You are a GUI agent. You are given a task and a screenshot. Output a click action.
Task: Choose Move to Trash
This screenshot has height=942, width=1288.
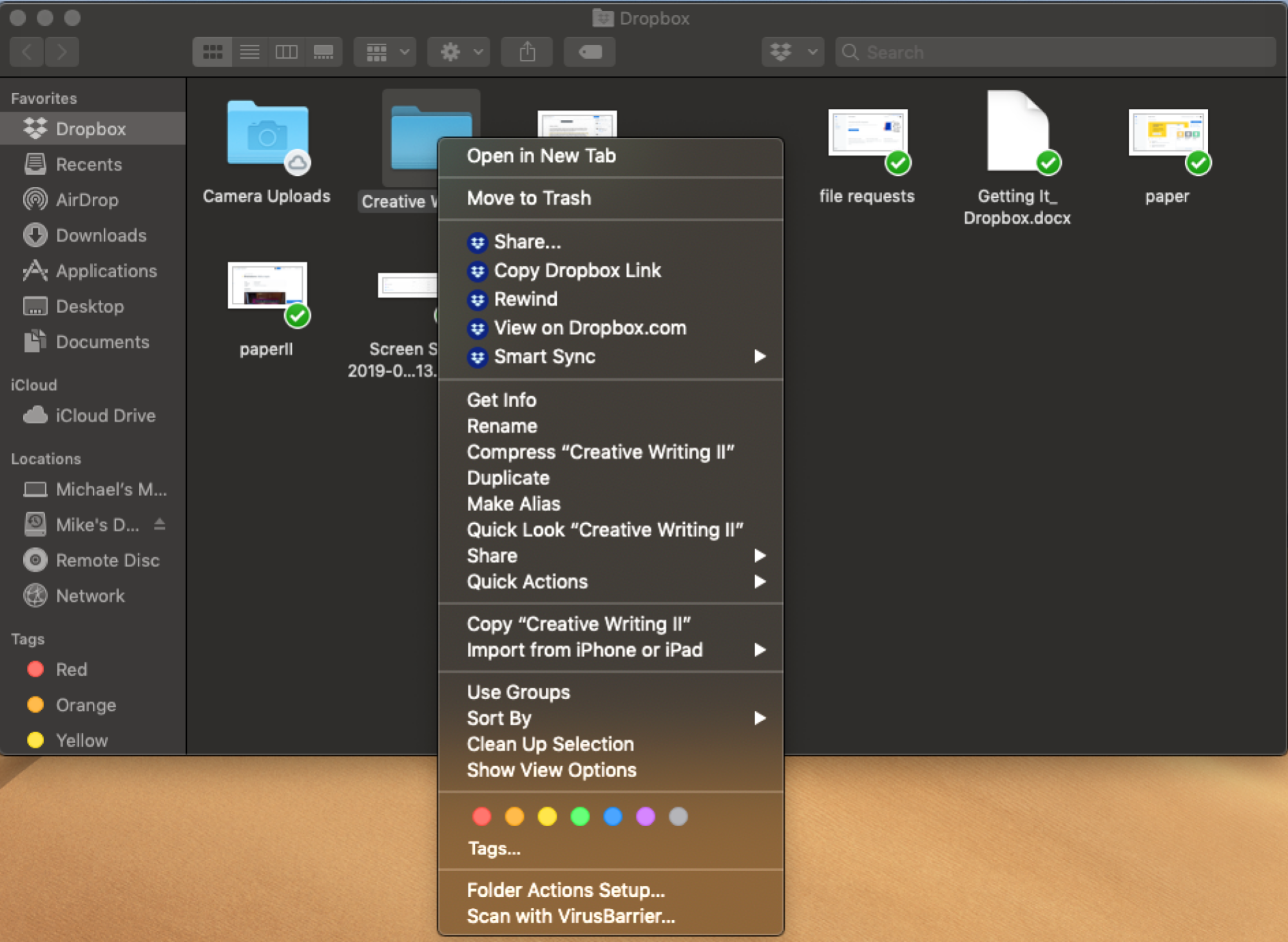611,198
